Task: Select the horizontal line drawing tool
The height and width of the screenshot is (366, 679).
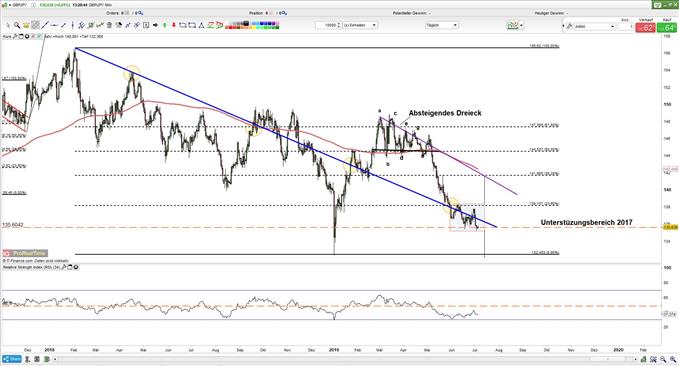Action: (54, 25)
